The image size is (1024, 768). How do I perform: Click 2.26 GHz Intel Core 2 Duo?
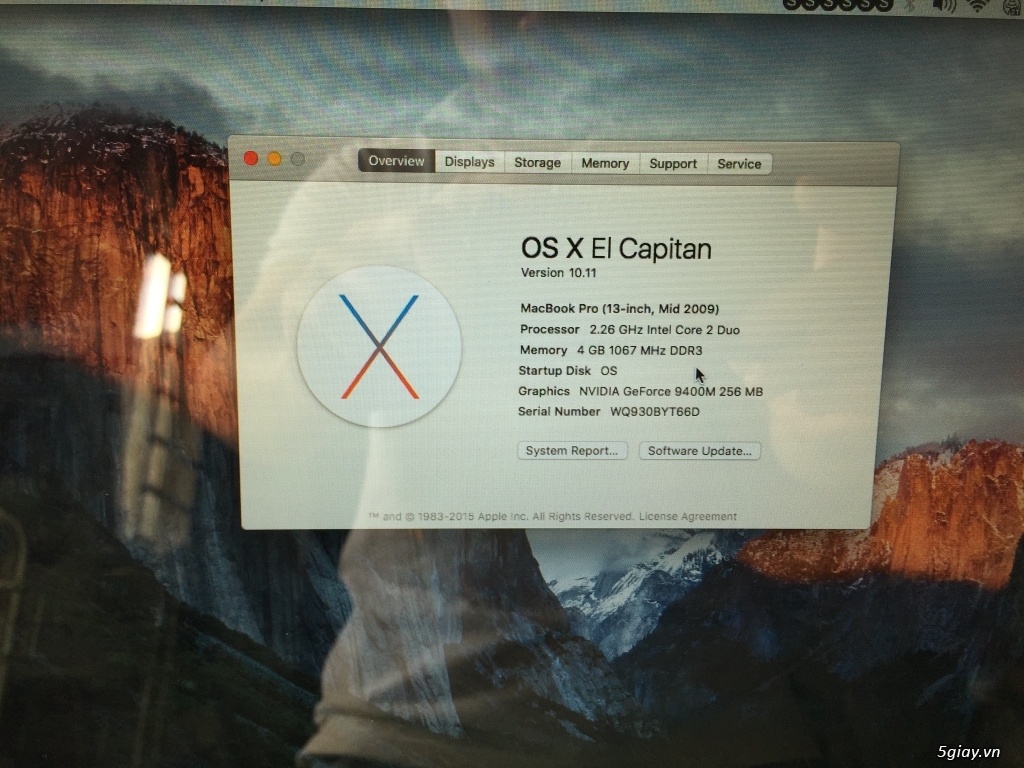click(664, 330)
